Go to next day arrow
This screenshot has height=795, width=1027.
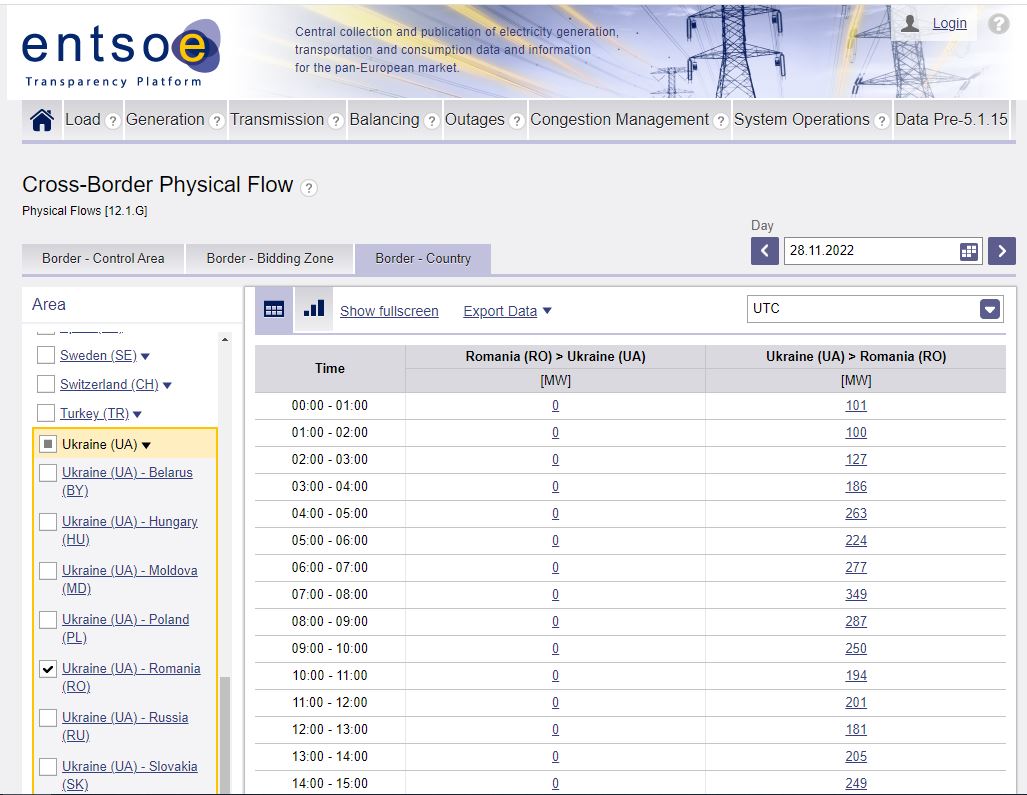tap(1001, 251)
